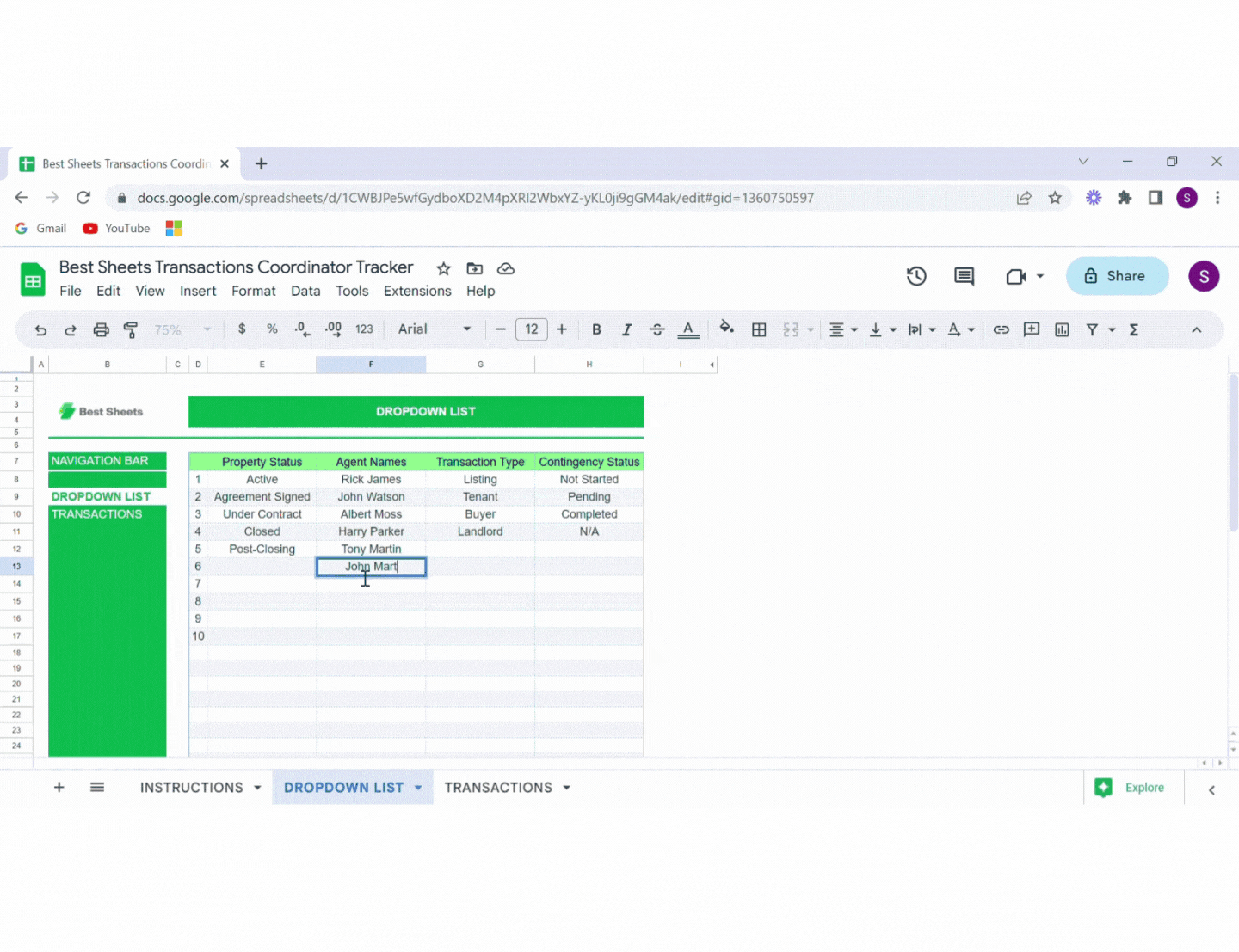This screenshot has height=952, width=1239.
Task: Open the font family dropdown
Action: [435, 329]
